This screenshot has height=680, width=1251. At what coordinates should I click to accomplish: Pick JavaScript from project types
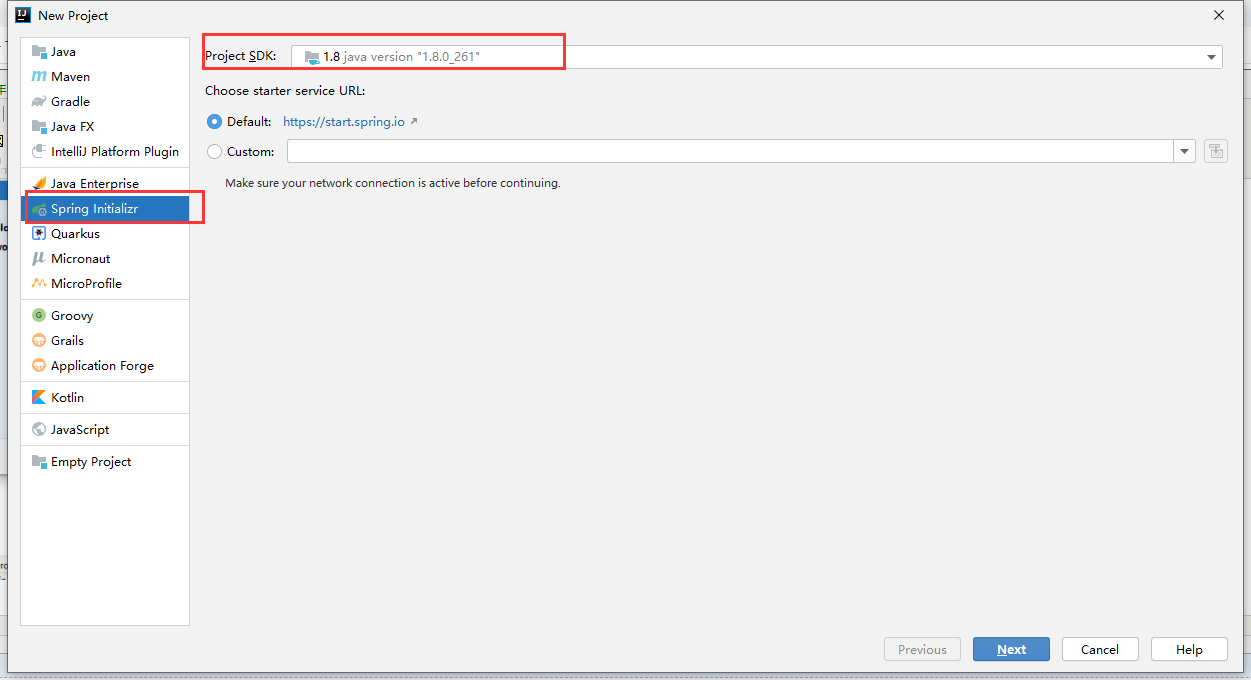(x=105, y=430)
